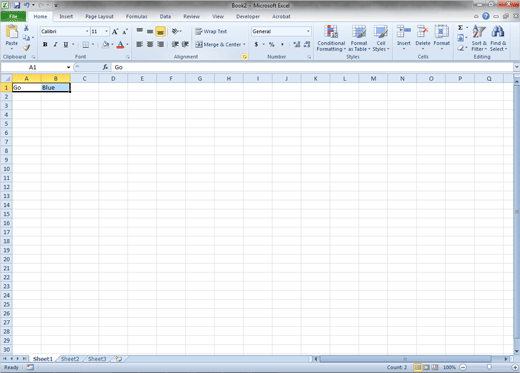Select the Format Painter brush
Screen dimensions: 520x373
tap(26, 47)
